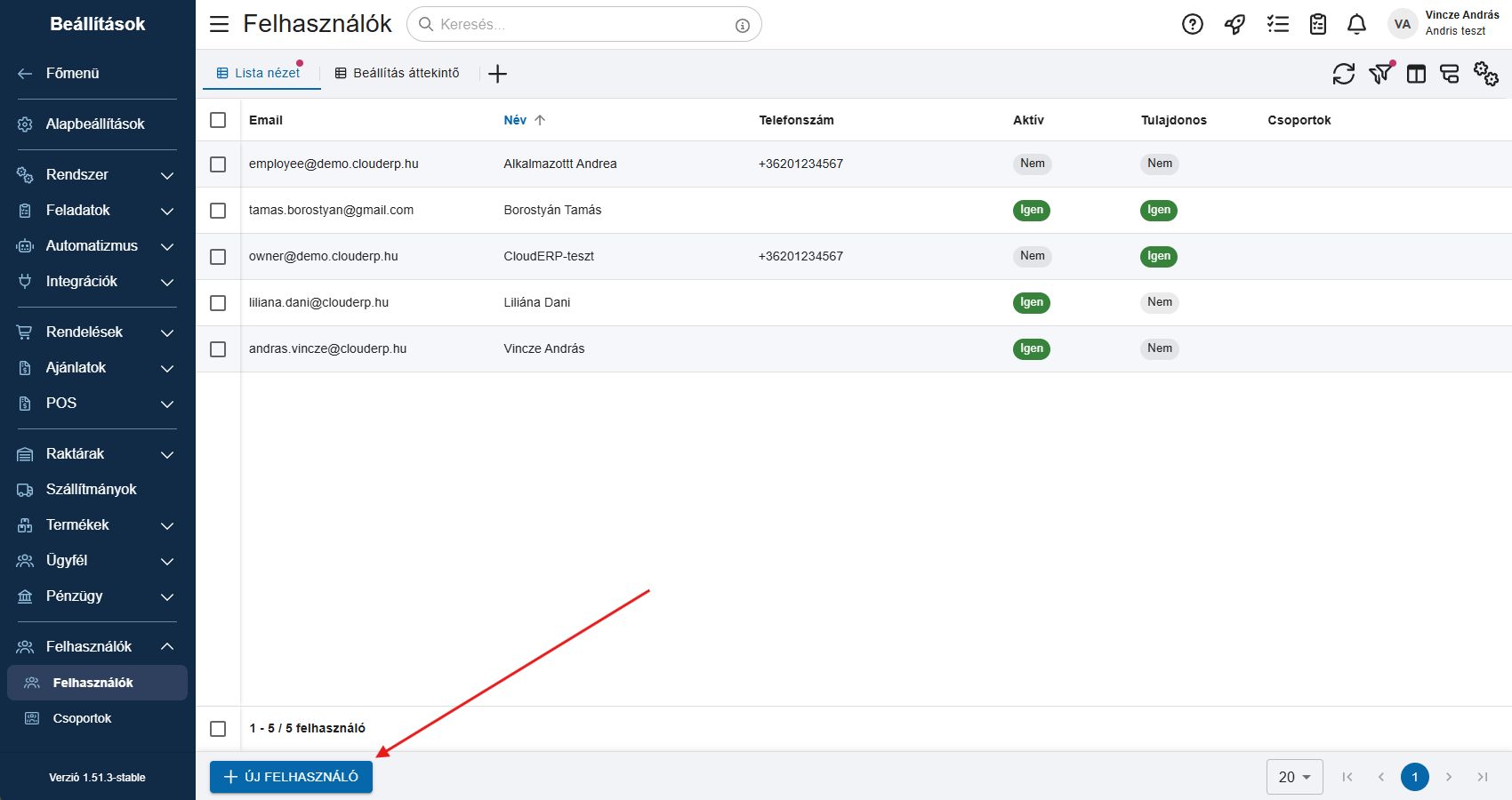This screenshot has height=800, width=1512.
Task: Switch to Beállítás áttekintő tab
Action: click(x=398, y=73)
